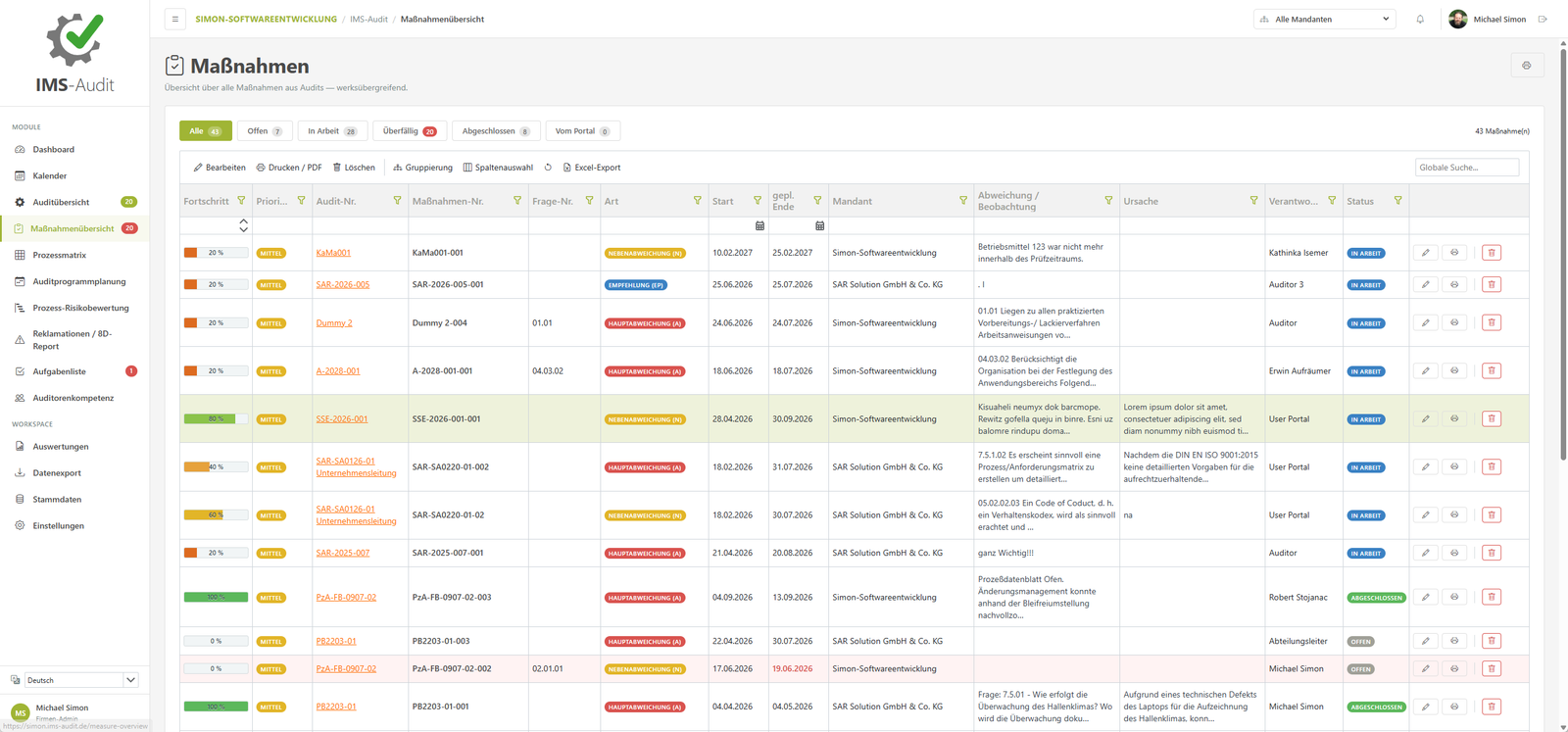Delete the SAR-2026-005-001 measure
The height and width of the screenshot is (732, 1568).
coord(1492,284)
